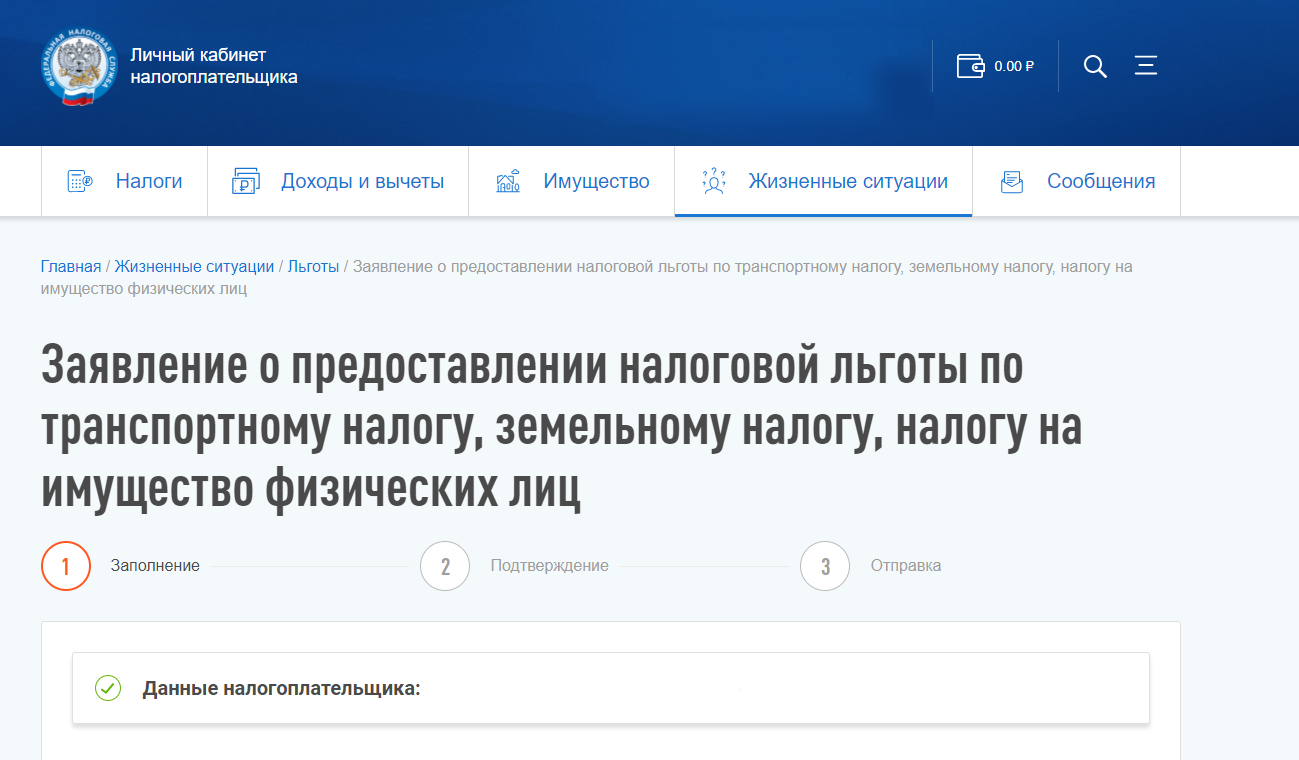The height and width of the screenshot is (760, 1299).
Task: Switch to Доходы и вычеты tab
Action: pos(338,181)
